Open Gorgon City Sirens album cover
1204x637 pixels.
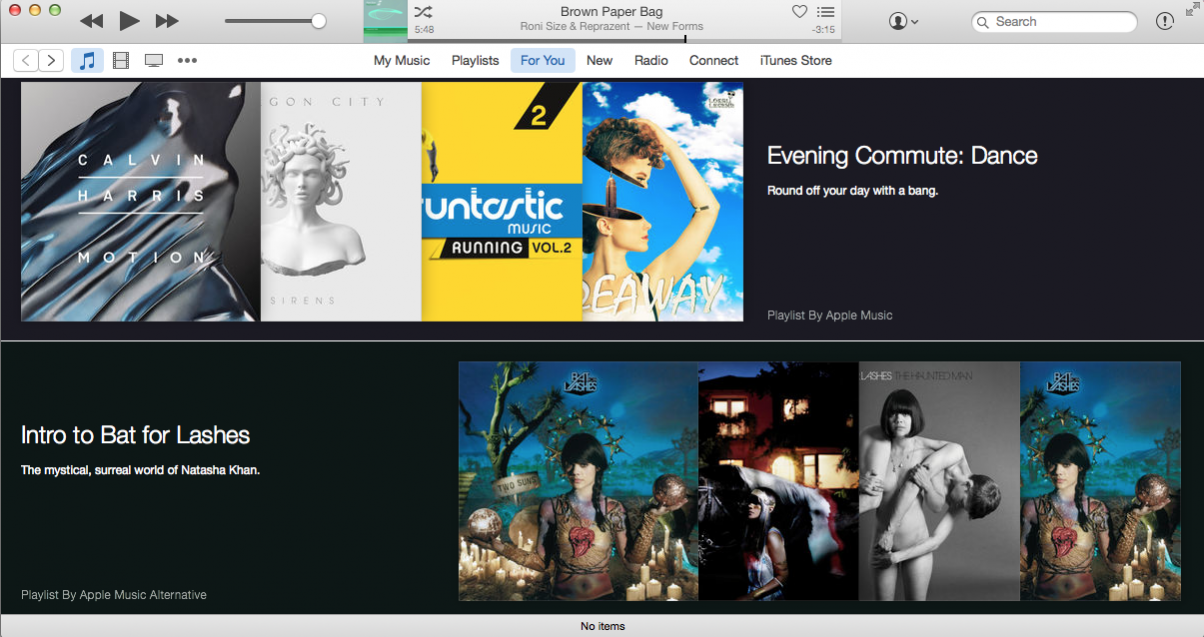tap(341, 202)
